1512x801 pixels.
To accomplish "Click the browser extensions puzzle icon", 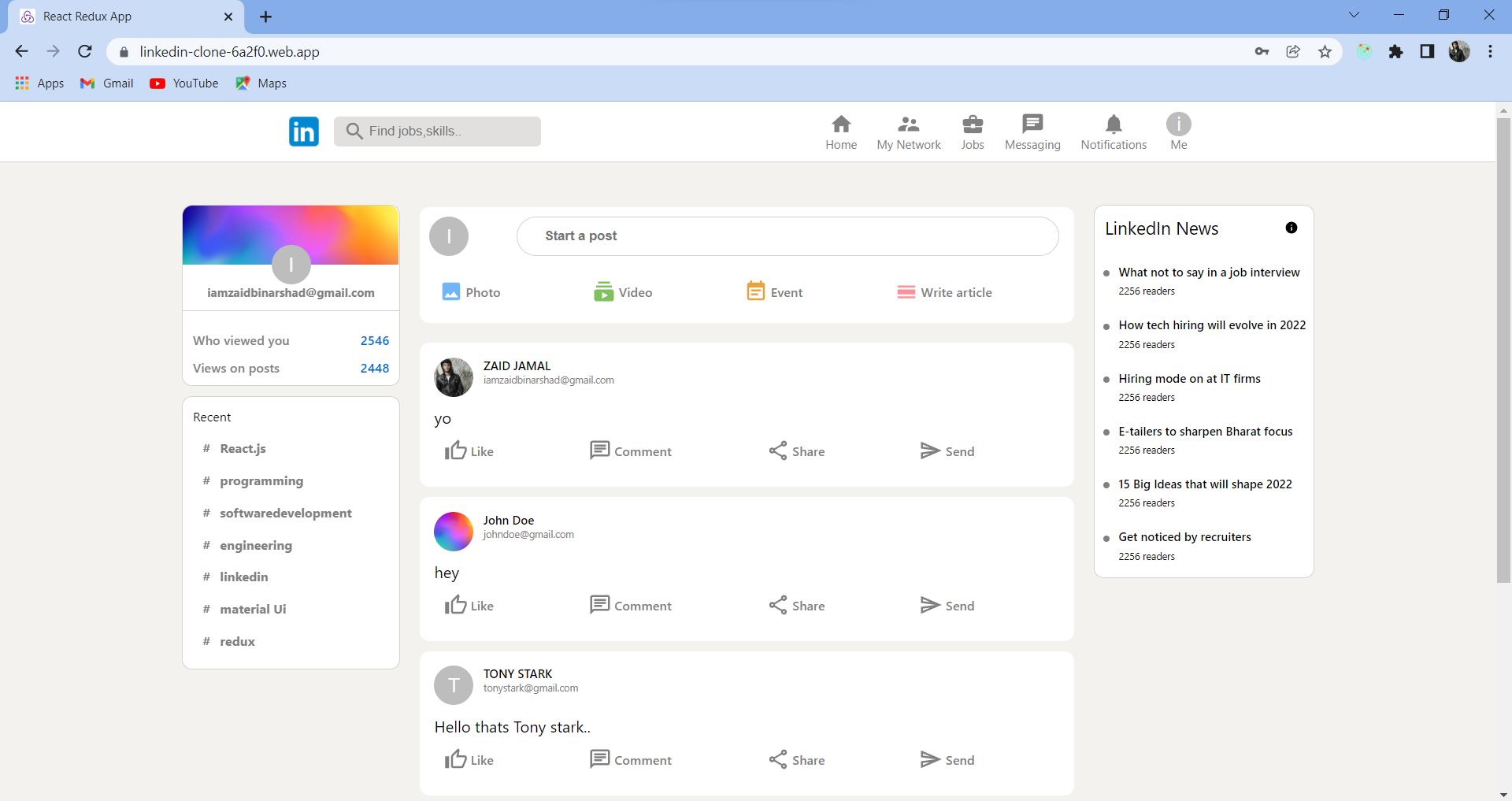I will [x=1396, y=52].
